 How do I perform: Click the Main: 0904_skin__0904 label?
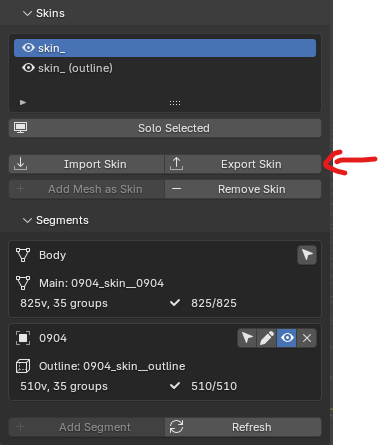[x=101, y=283]
